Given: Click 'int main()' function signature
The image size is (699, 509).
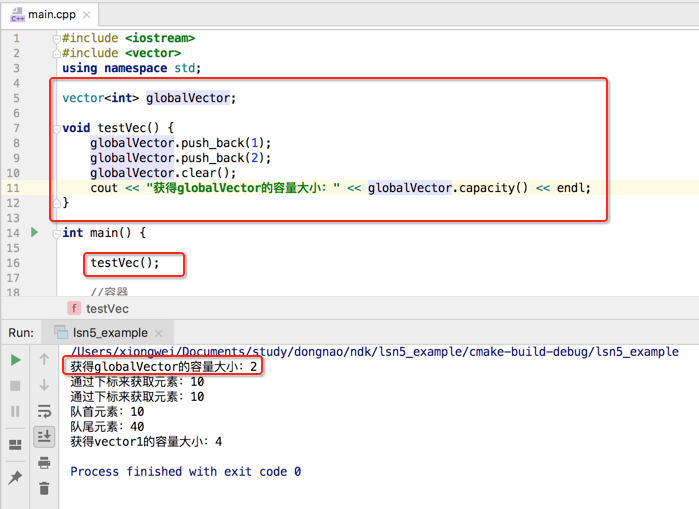Looking at the screenshot, I should point(97,233).
